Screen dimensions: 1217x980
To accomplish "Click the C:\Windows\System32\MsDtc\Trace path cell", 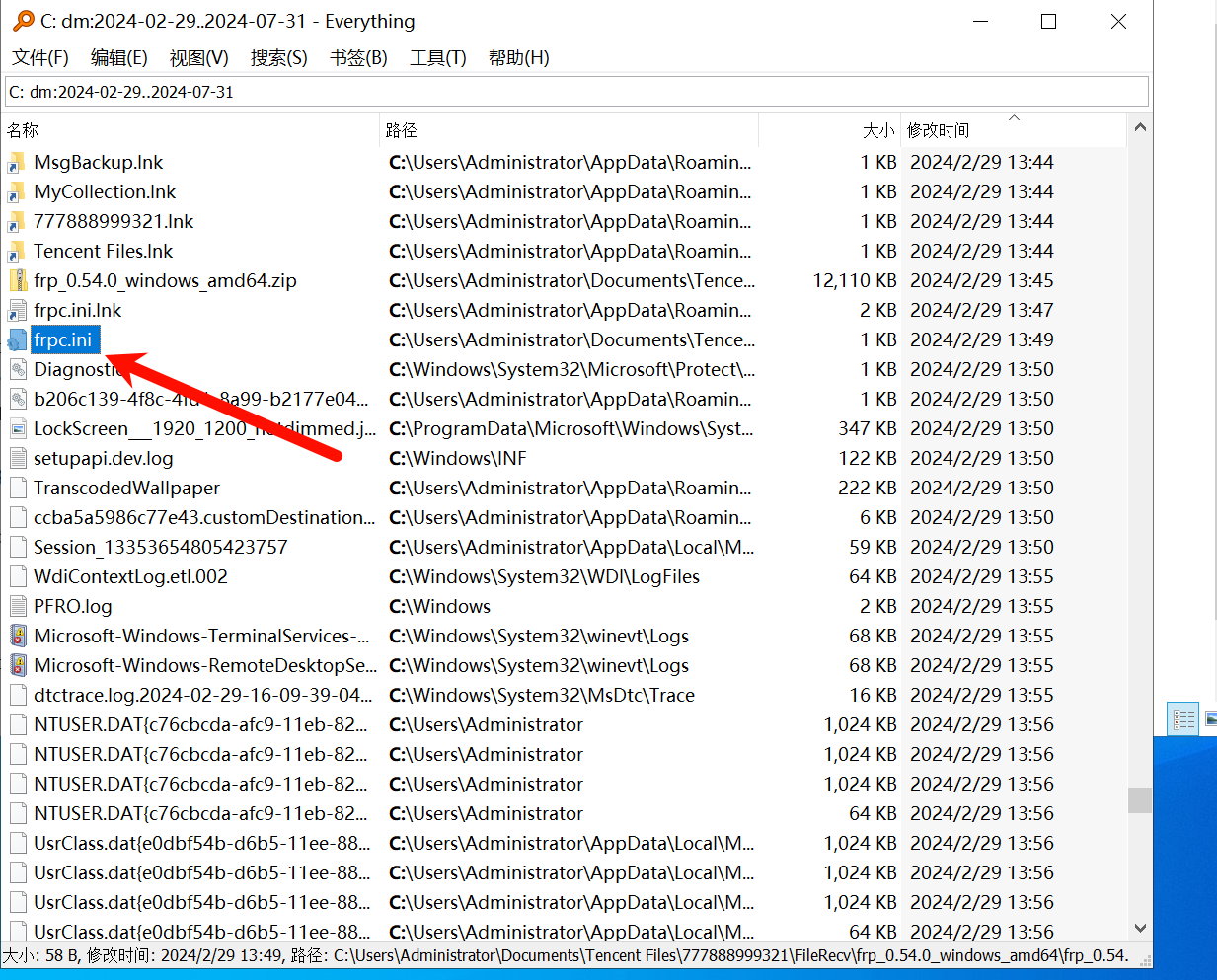I will [542, 695].
